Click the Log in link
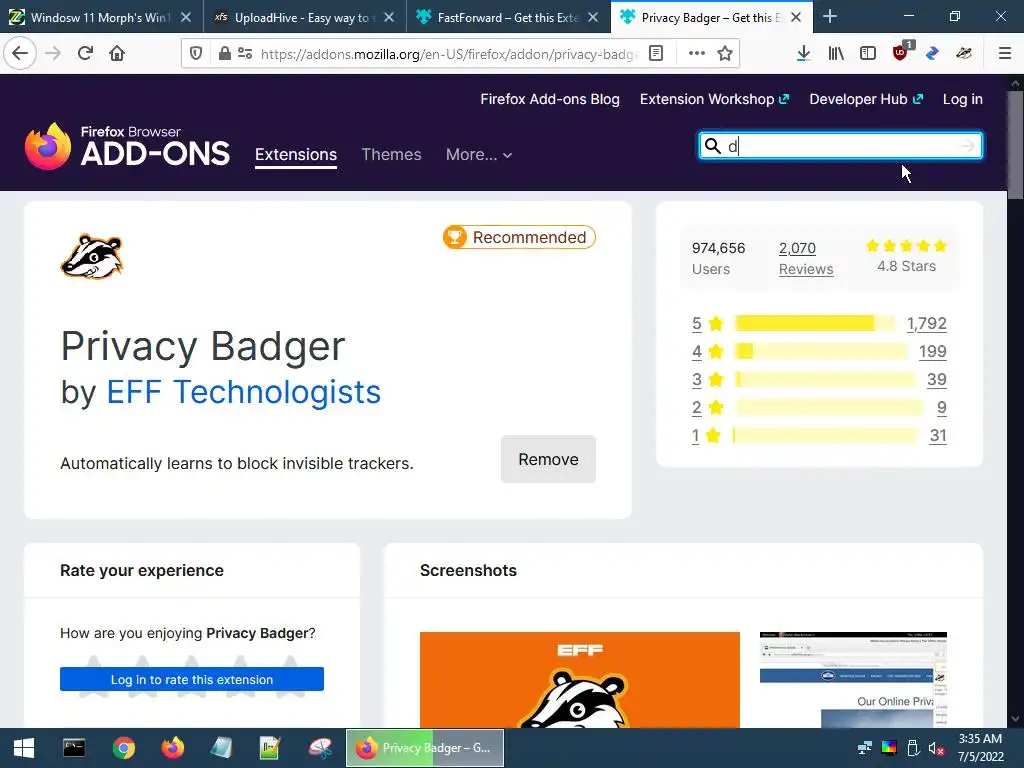The image size is (1024, 768). pyautogui.click(x=963, y=99)
